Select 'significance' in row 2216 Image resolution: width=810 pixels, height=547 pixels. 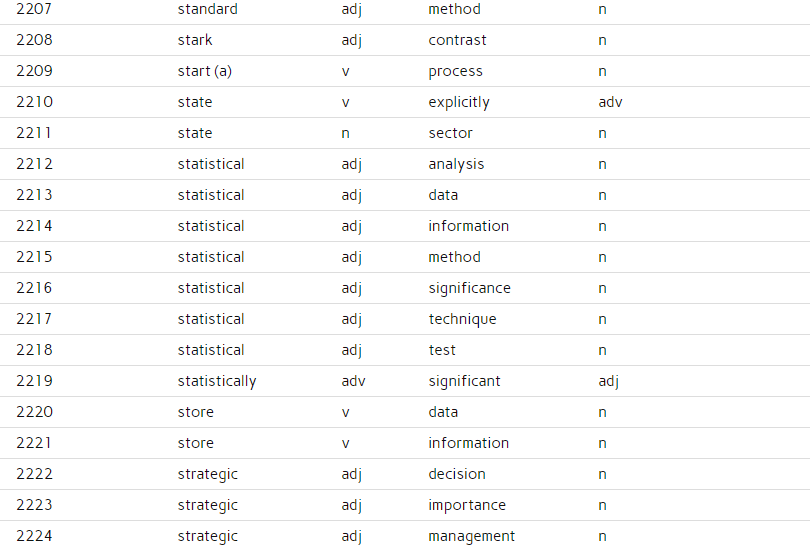470,288
